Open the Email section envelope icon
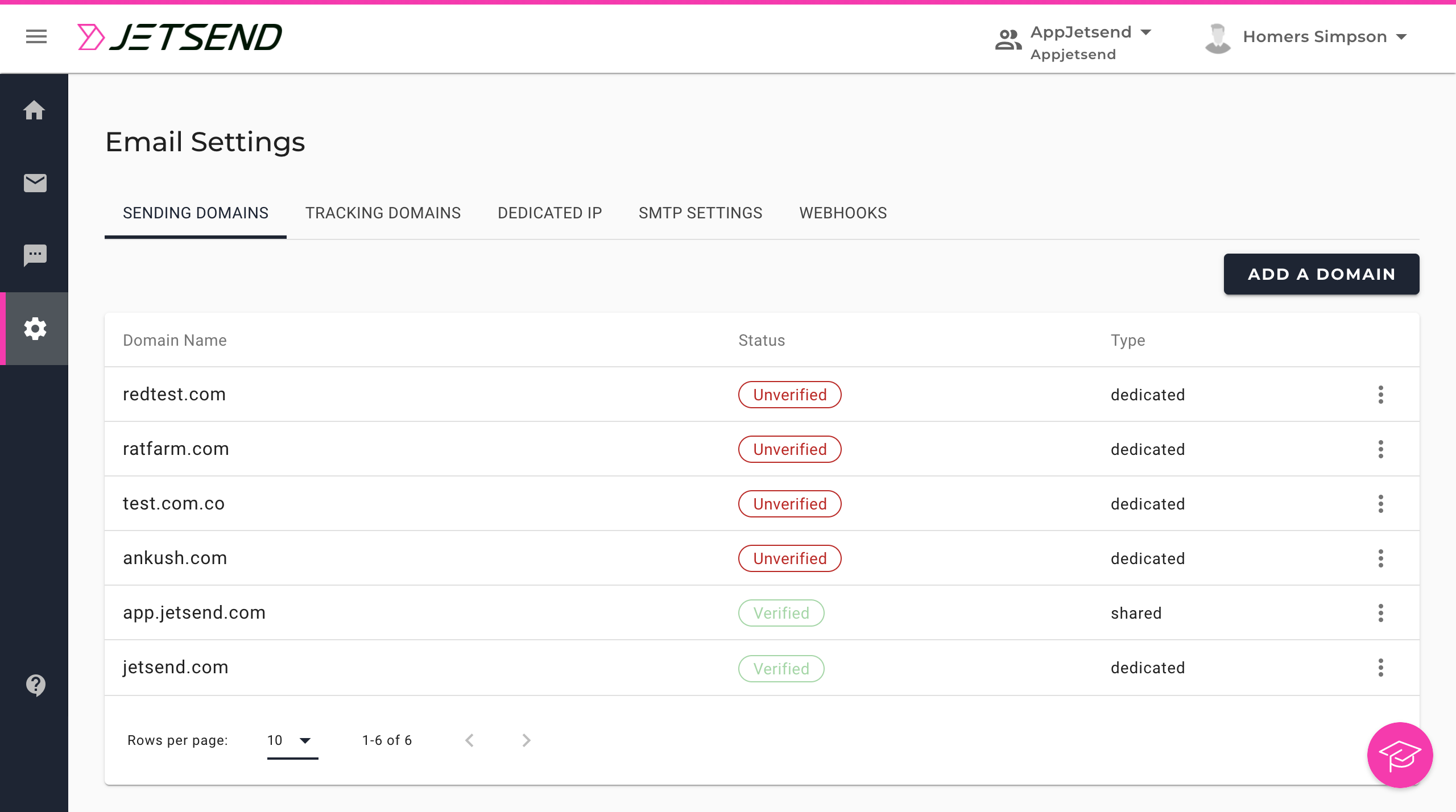The width and height of the screenshot is (1456, 812). pos(35,183)
